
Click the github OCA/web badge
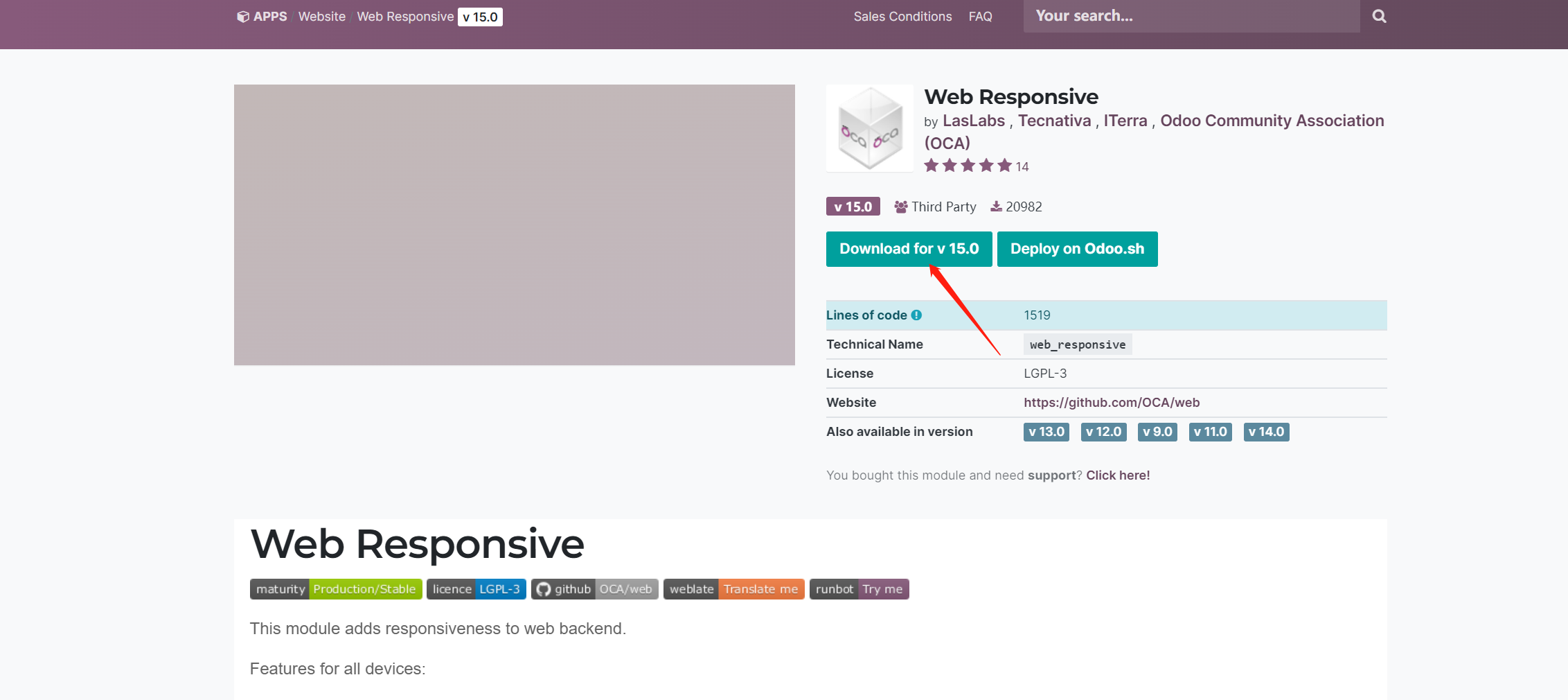[x=594, y=589]
